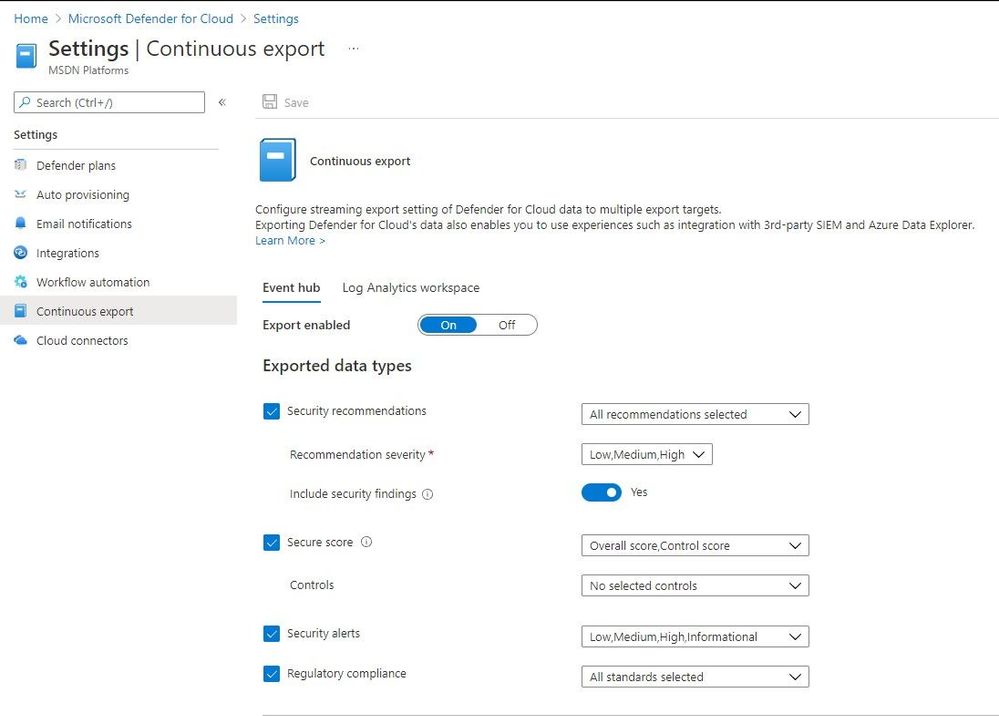Uncheck the Security recommendations checkbox
Image resolution: width=999 pixels, height=716 pixels.
(x=271, y=411)
